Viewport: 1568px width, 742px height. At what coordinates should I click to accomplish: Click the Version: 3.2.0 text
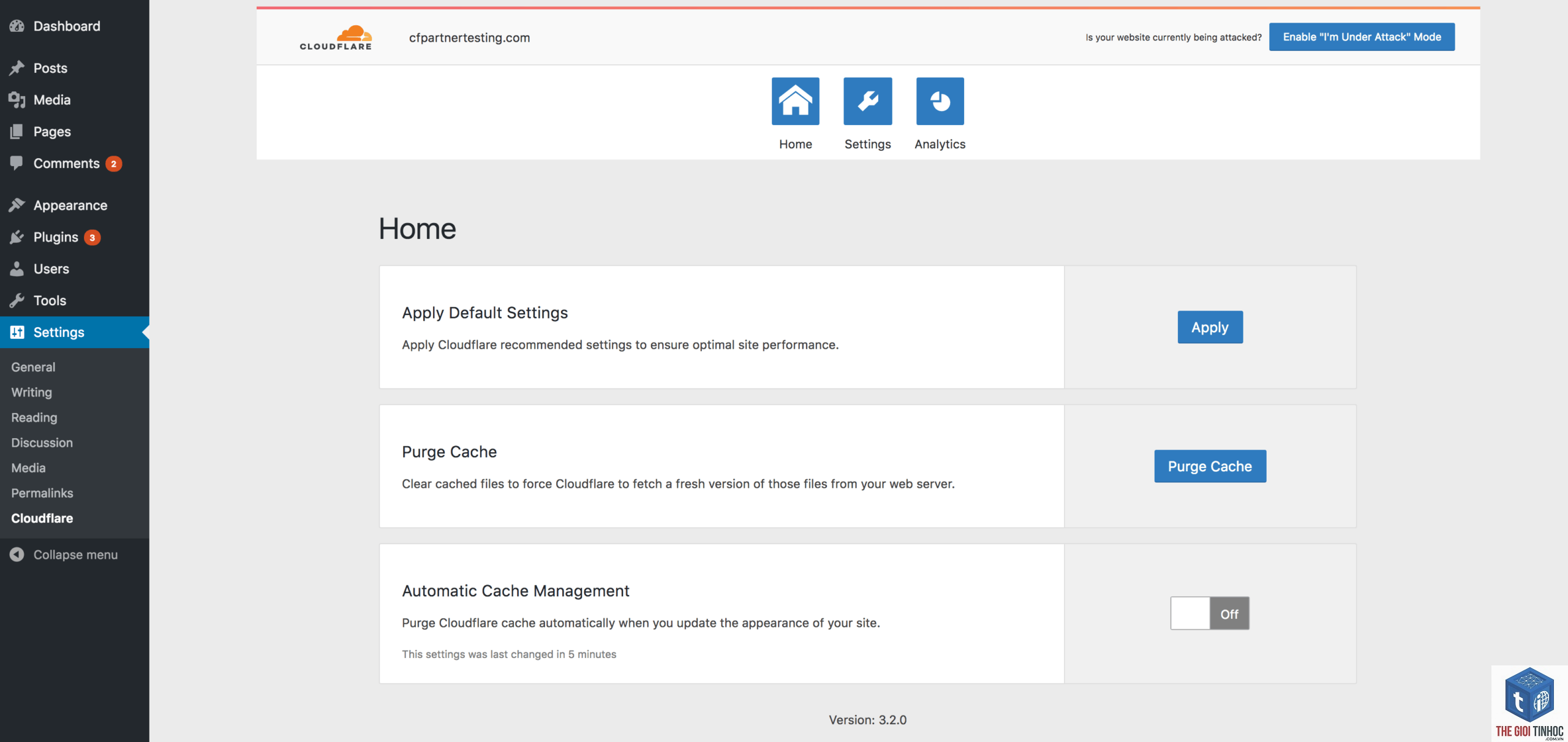pyautogui.click(x=867, y=720)
